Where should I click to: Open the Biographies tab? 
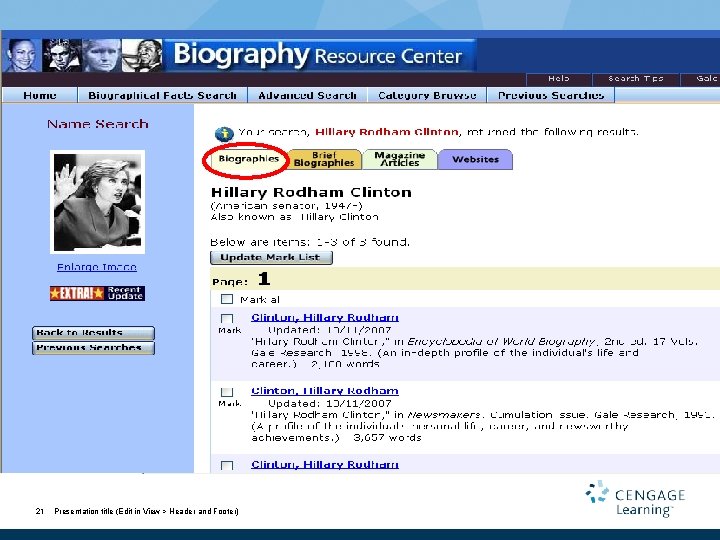248,159
